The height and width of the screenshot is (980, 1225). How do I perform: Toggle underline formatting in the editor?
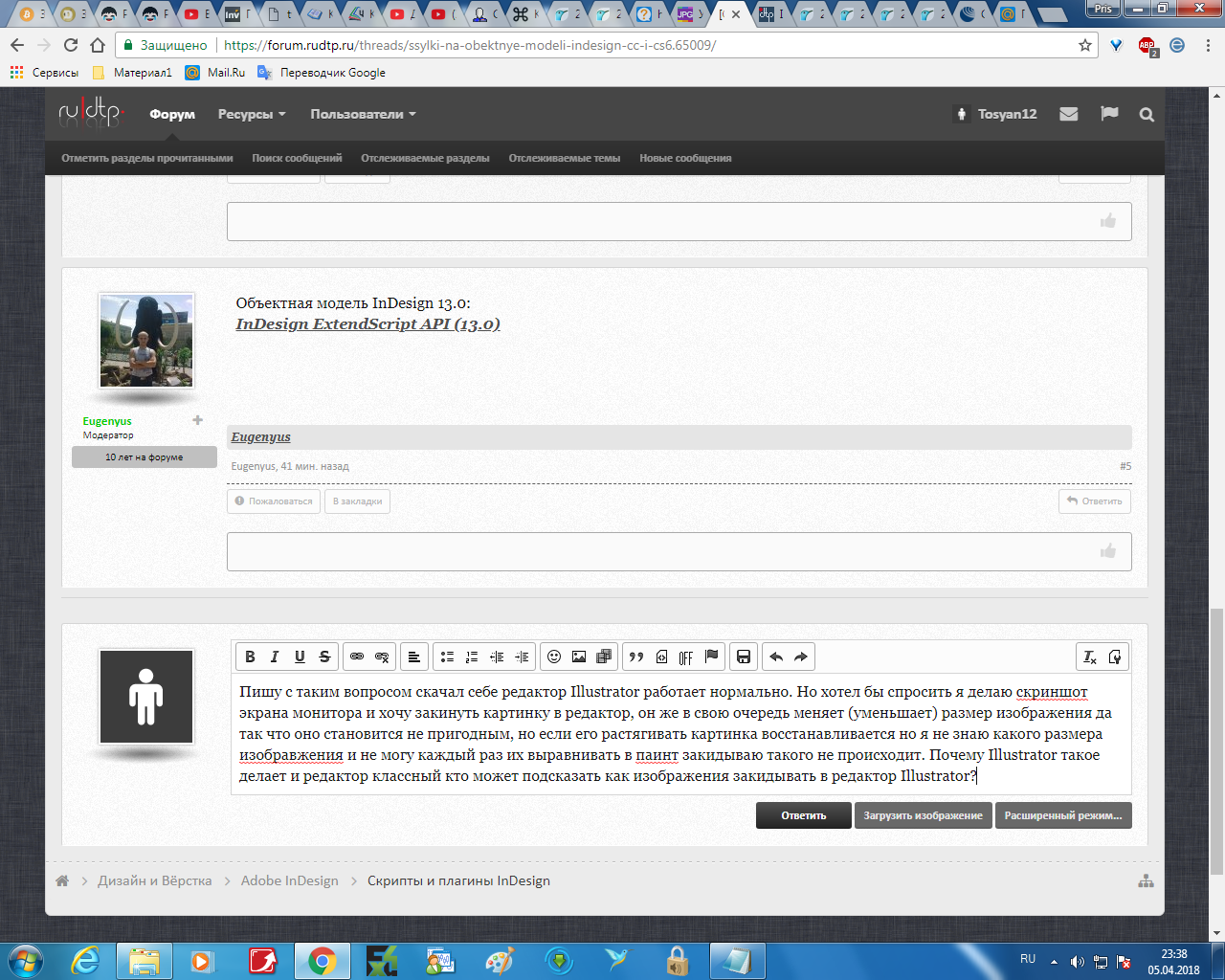point(300,657)
